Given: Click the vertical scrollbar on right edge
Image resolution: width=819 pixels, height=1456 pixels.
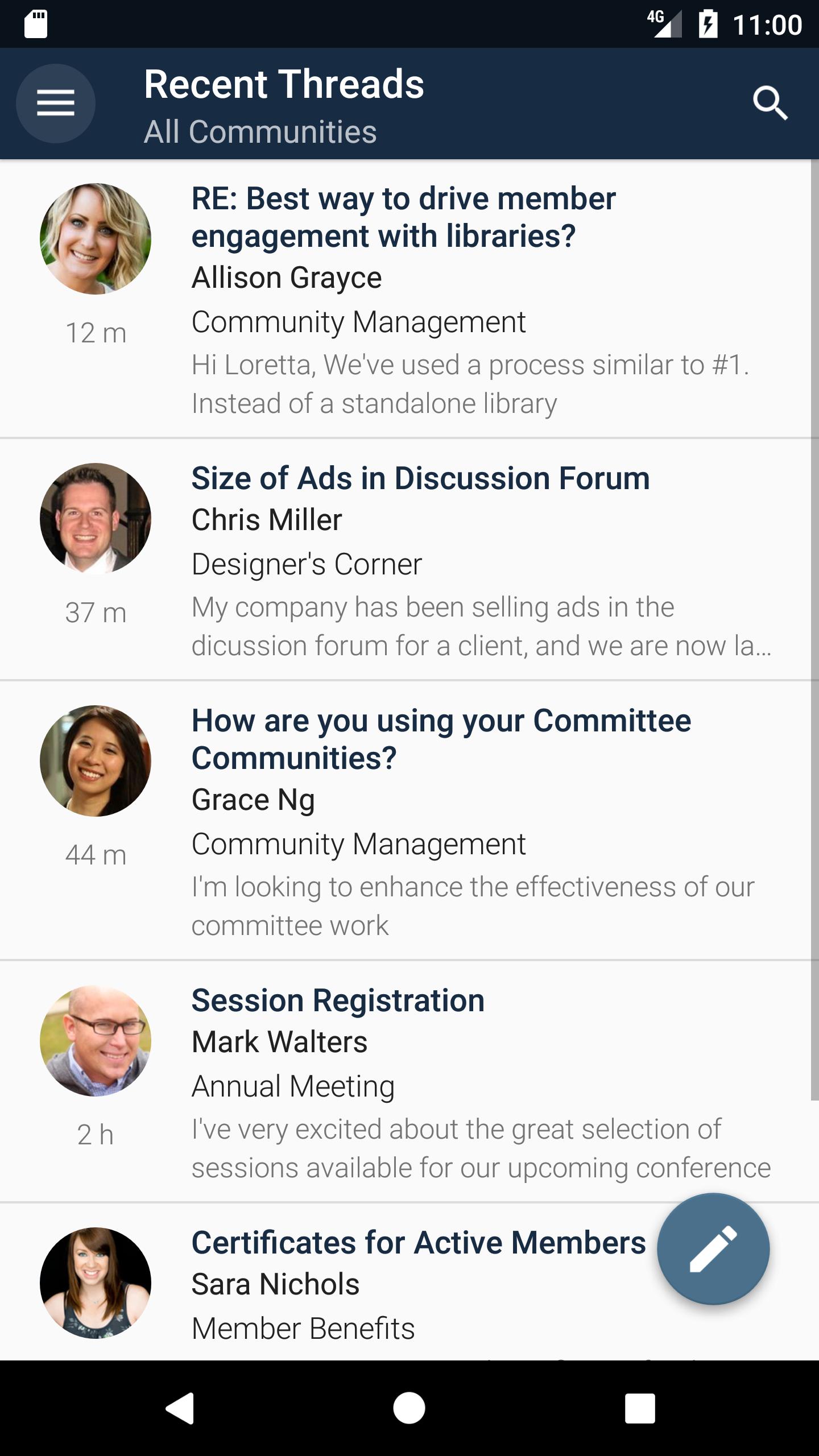Looking at the screenshot, I should (x=814, y=630).
